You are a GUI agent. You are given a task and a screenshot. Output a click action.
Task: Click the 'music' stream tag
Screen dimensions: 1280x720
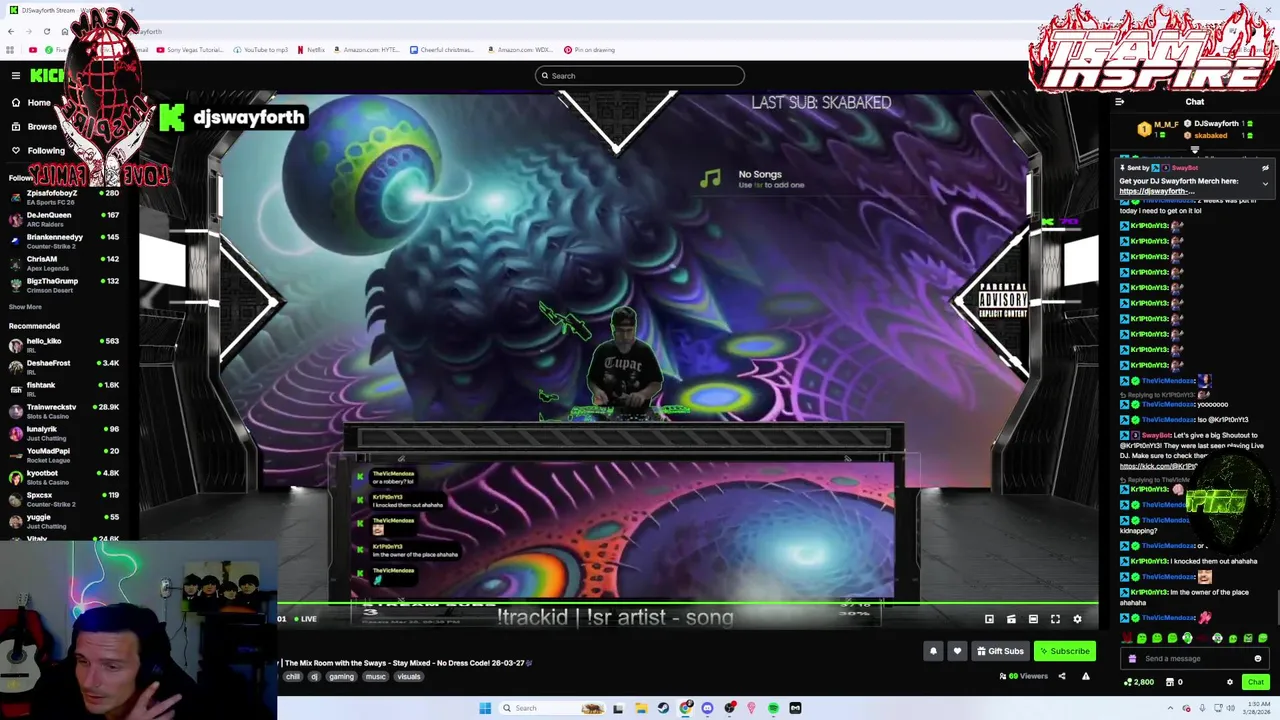(x=375, y=677)
